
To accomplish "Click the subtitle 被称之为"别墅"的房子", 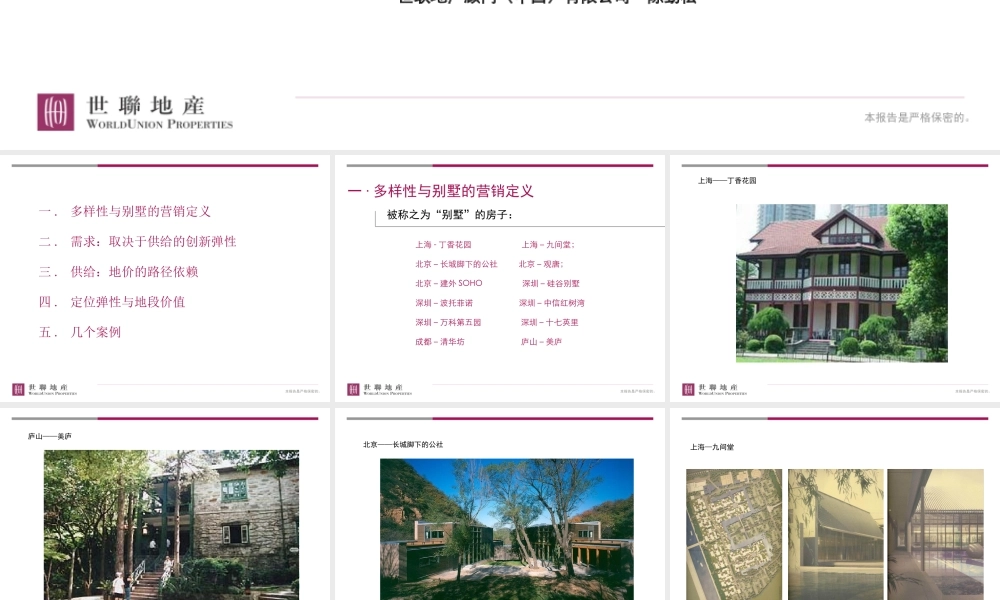I will [x=450, y=215].
